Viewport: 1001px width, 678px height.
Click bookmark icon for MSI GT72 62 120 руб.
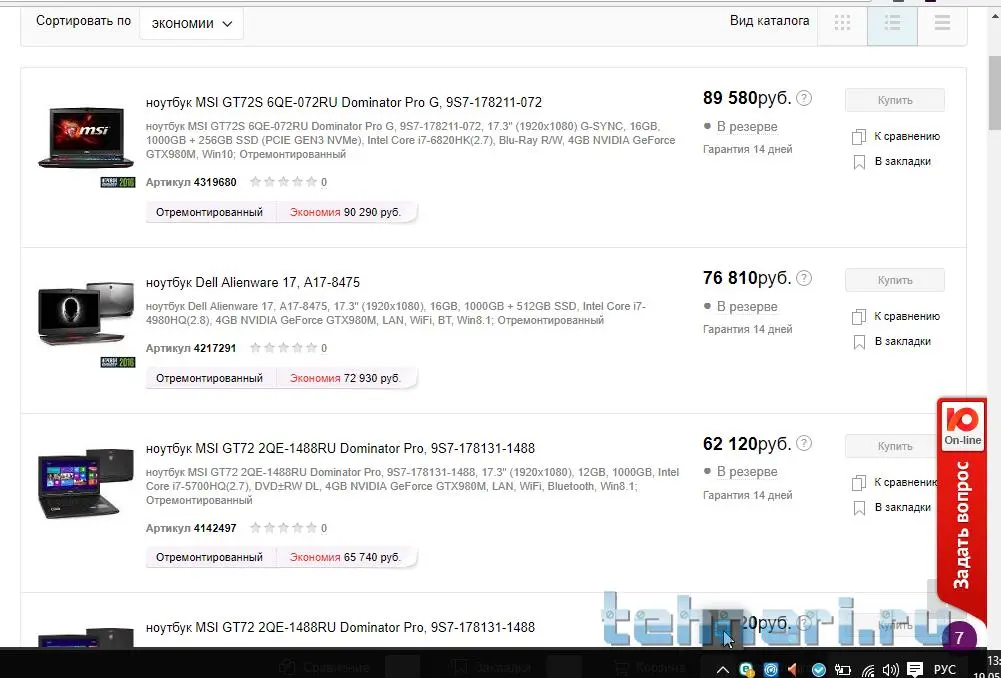(859, 508)
